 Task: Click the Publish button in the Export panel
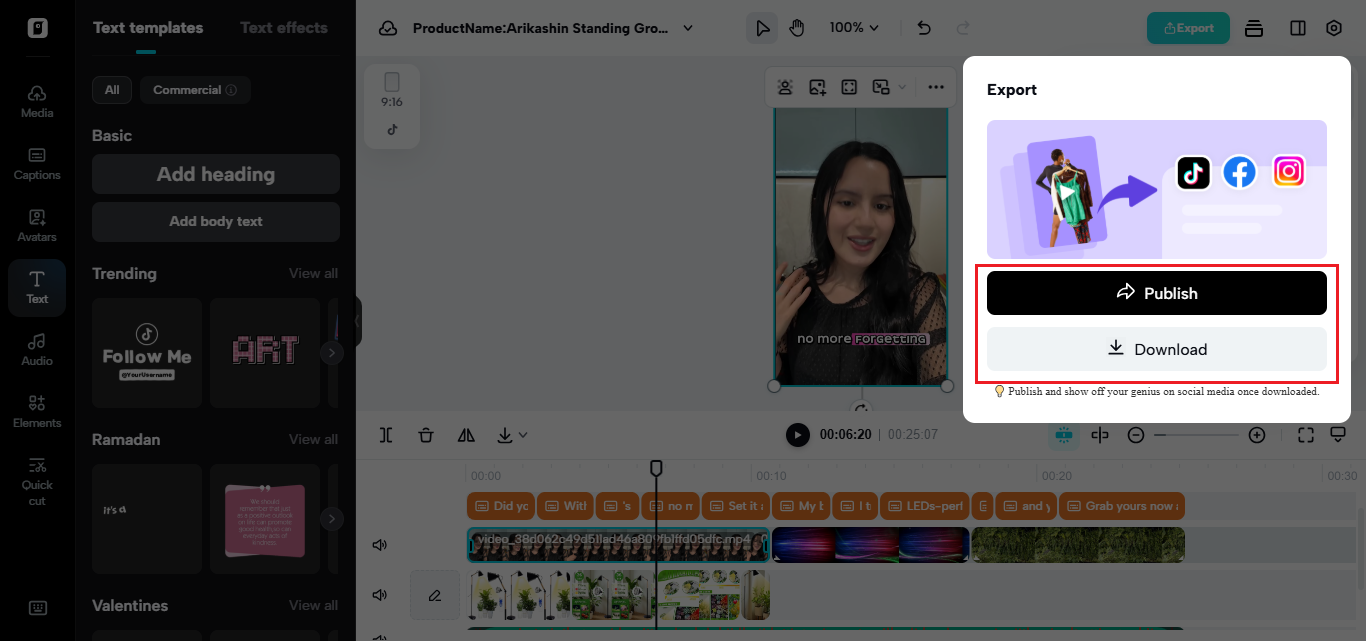(x=1157, y=292)
